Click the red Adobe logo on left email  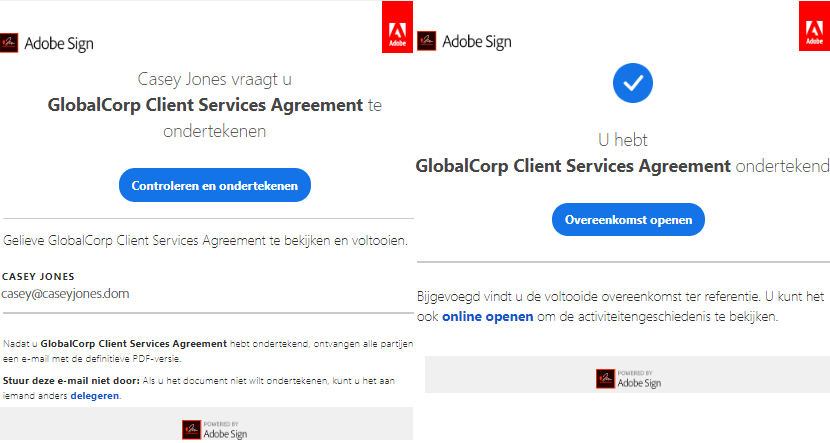tap(397, 26)
